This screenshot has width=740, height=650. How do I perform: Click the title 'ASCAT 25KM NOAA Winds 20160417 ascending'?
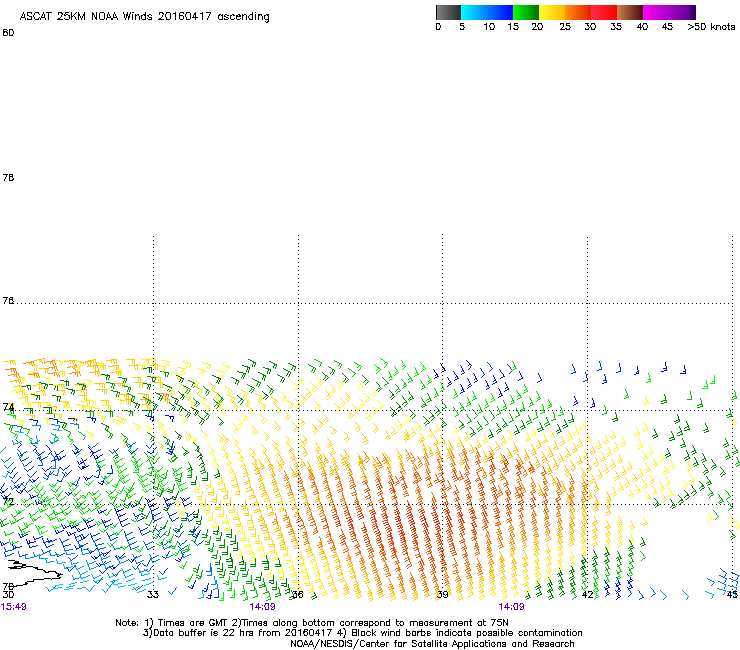144,17
